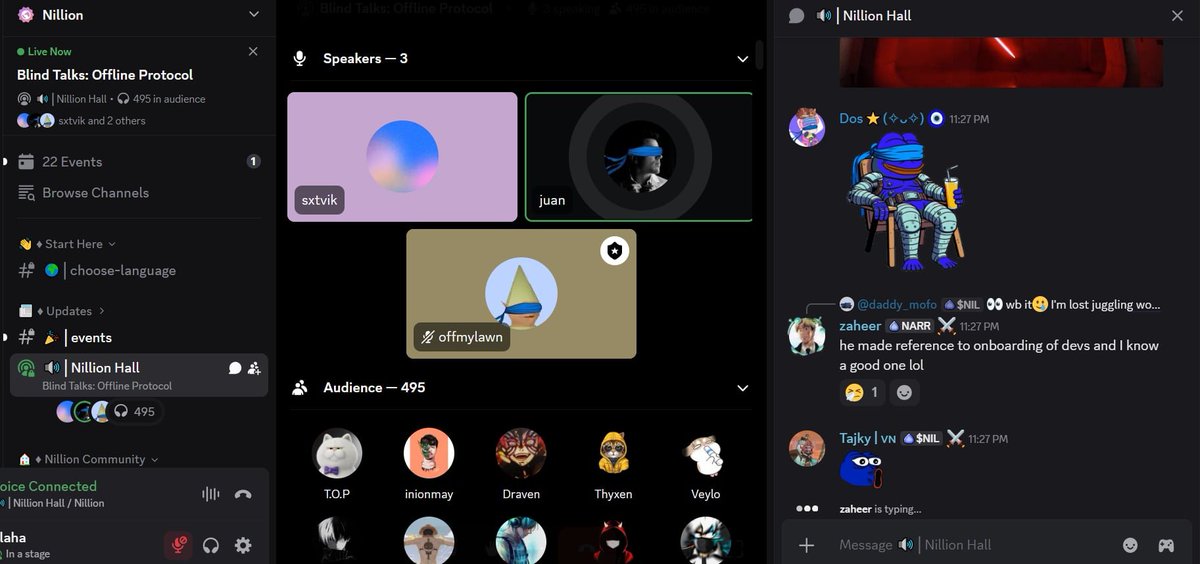
Task: Click plus button to attach a file
Action: (807, 545)
